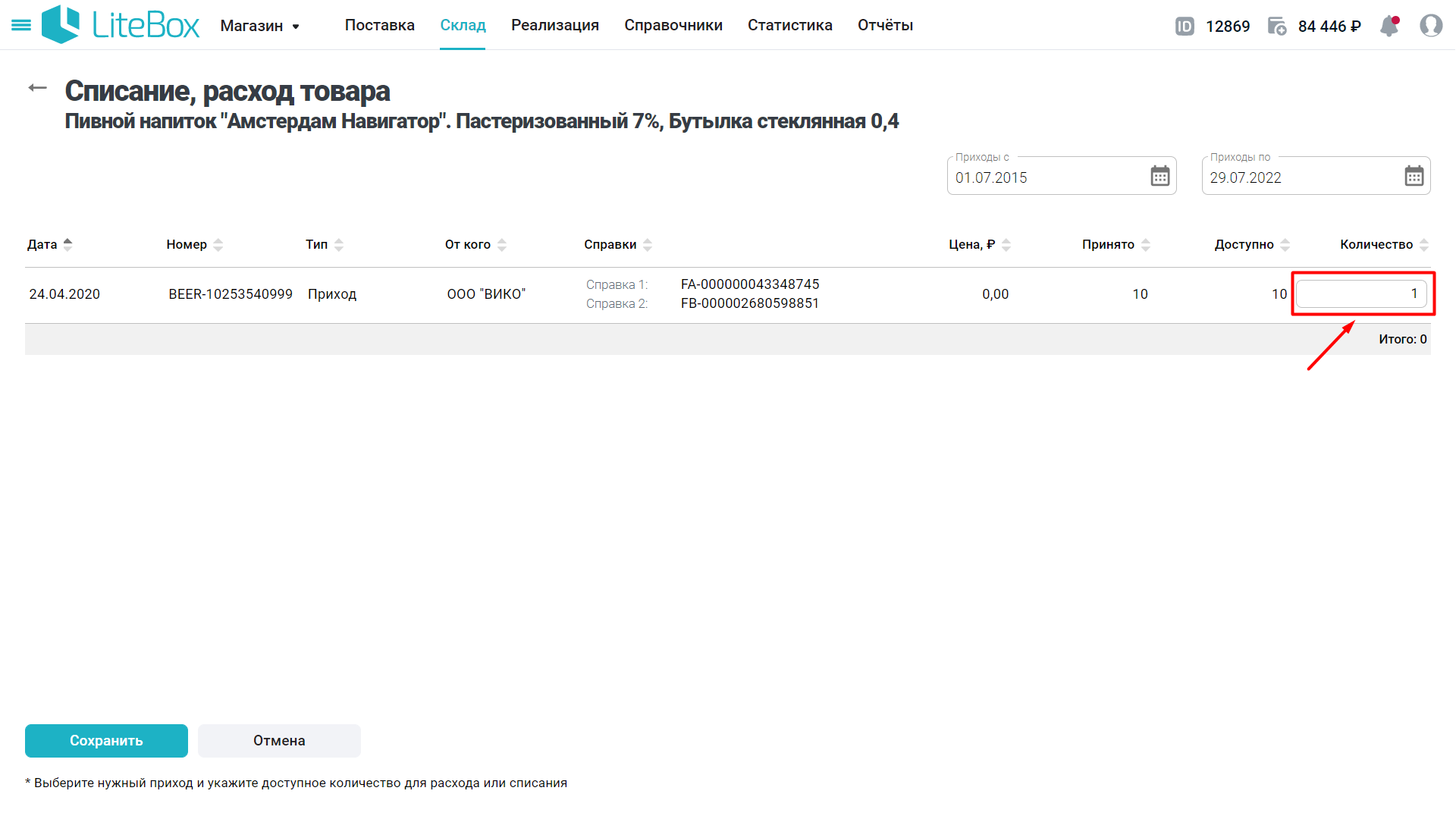
Task: Click the От кого column header
Action: [467, 244]
